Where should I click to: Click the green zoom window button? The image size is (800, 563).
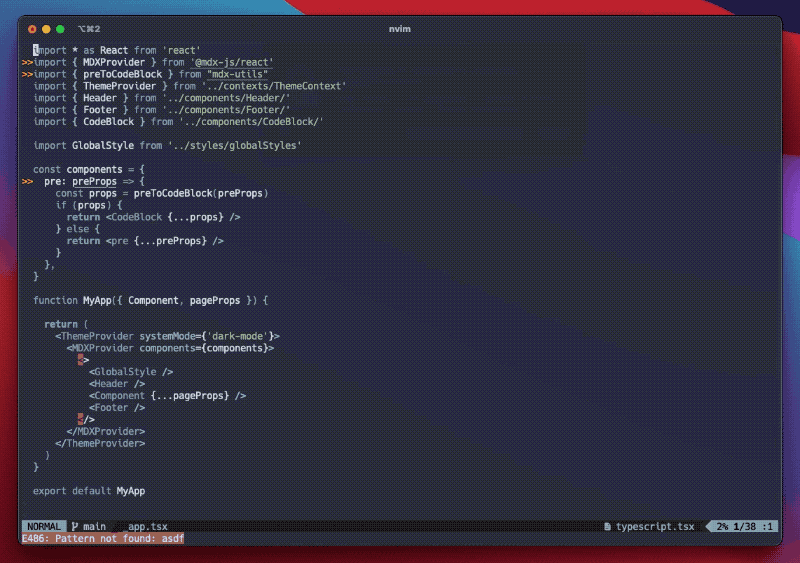click(x=60, y=29)
